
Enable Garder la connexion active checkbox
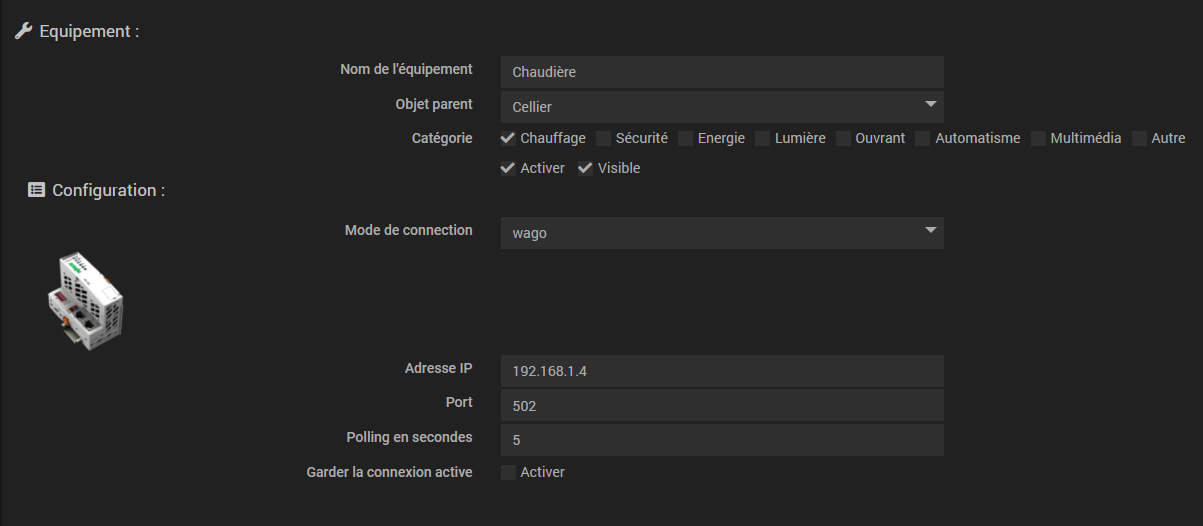508,472
